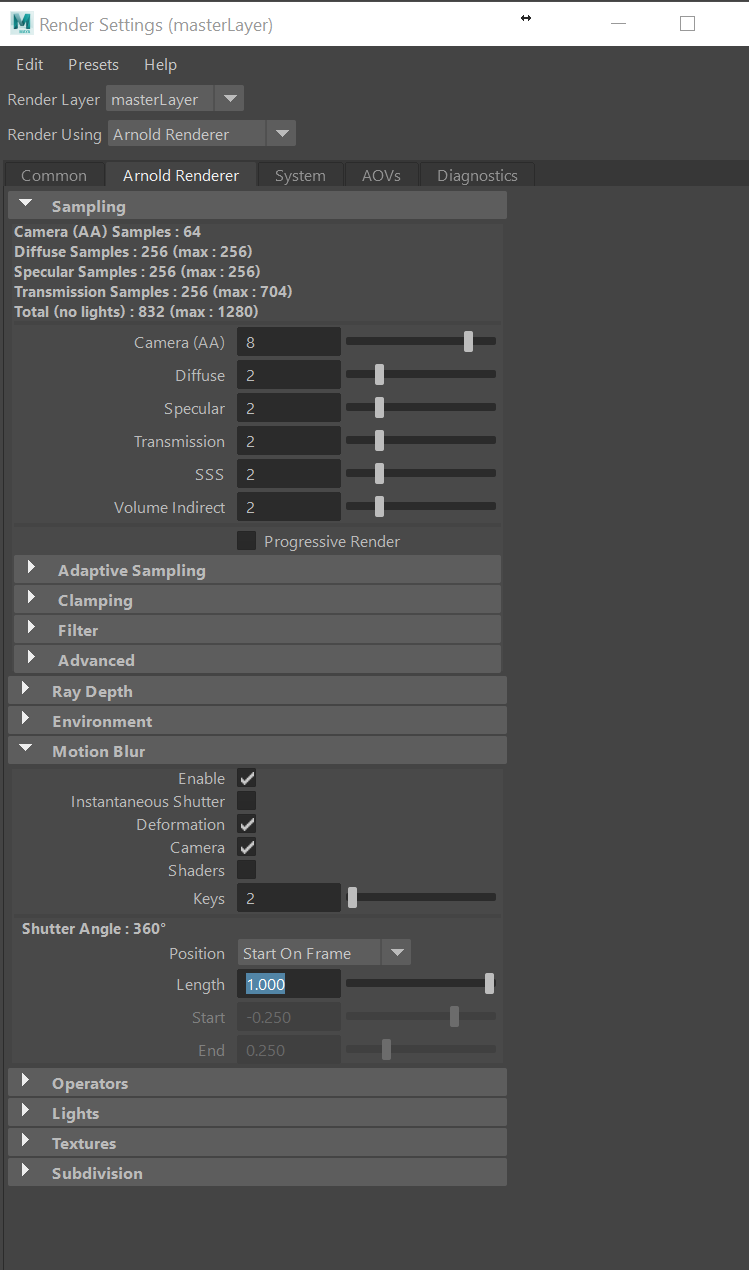Click the SSS samples slider
The height and width of the screenshot is (1270, 749).
pos(421,474)
